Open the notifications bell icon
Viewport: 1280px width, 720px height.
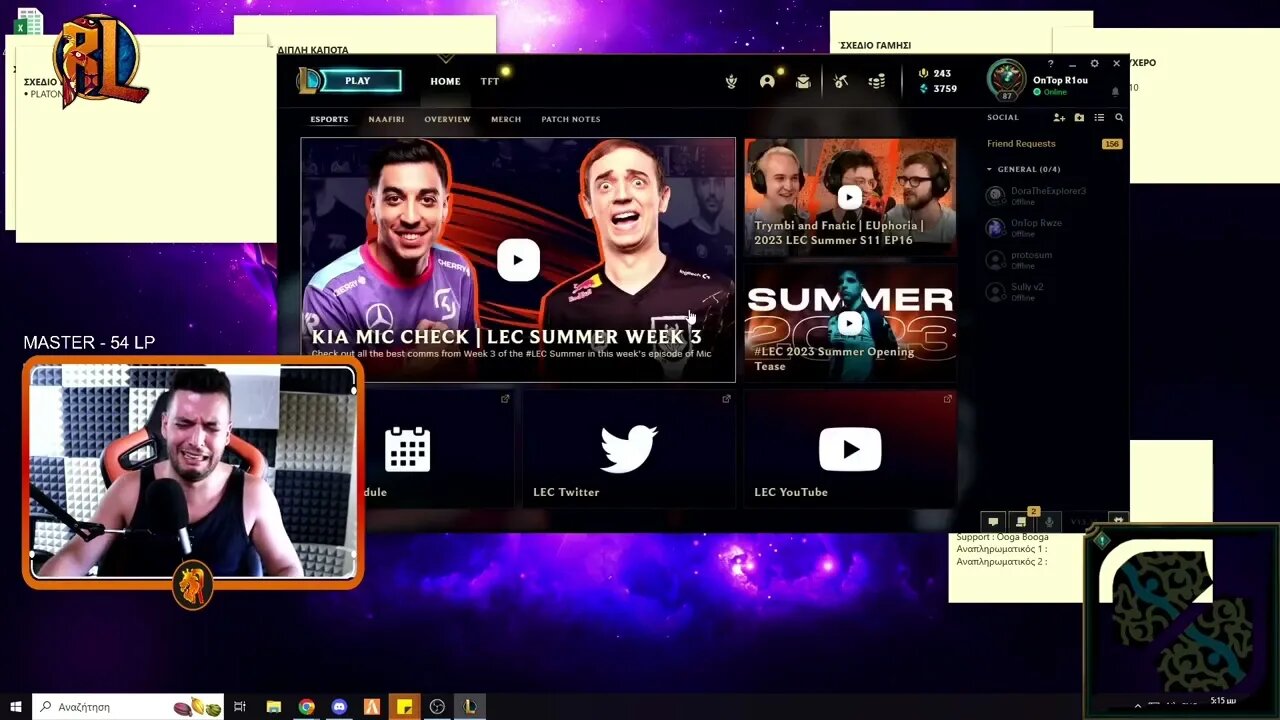[x=1115, y=92]
